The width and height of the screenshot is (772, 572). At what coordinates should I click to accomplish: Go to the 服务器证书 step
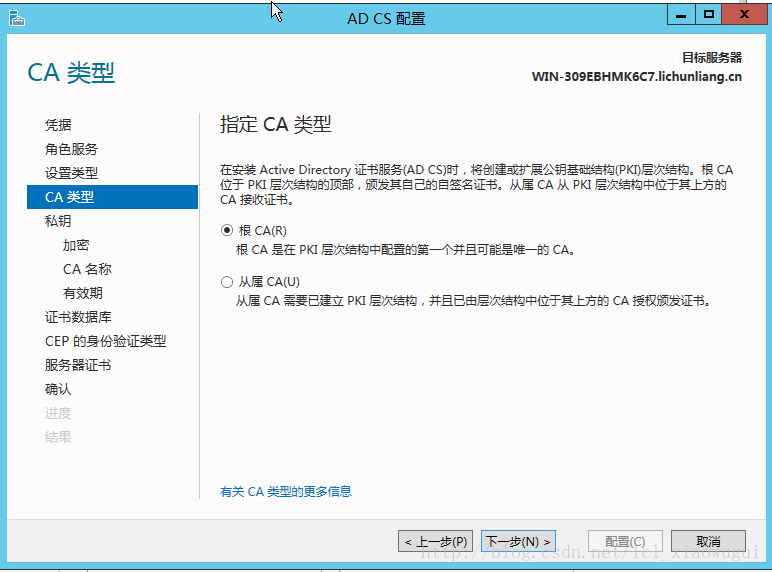pyautogui.click(x=78, y=365)
